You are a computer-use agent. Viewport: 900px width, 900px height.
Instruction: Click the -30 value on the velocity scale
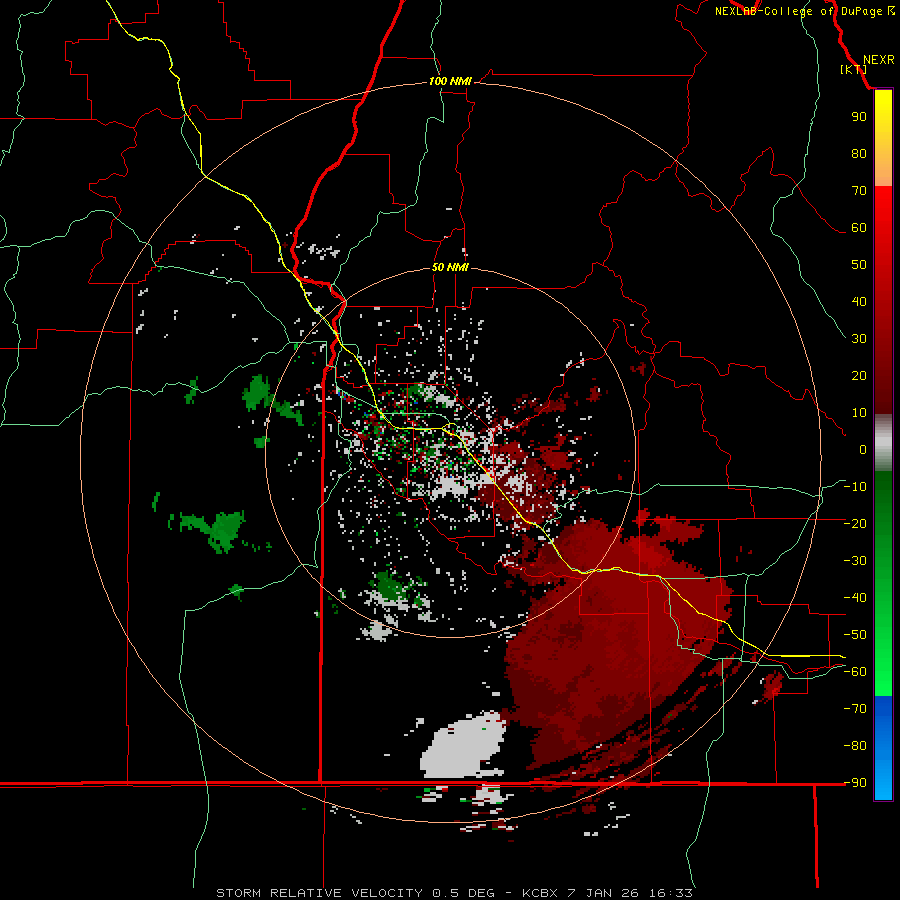(x=855, y=561)
